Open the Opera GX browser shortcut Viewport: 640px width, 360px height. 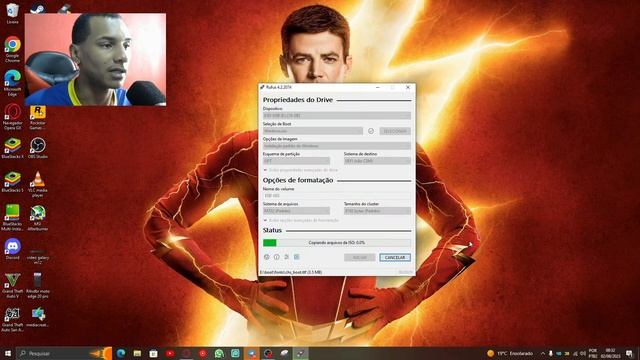[12, 116]
